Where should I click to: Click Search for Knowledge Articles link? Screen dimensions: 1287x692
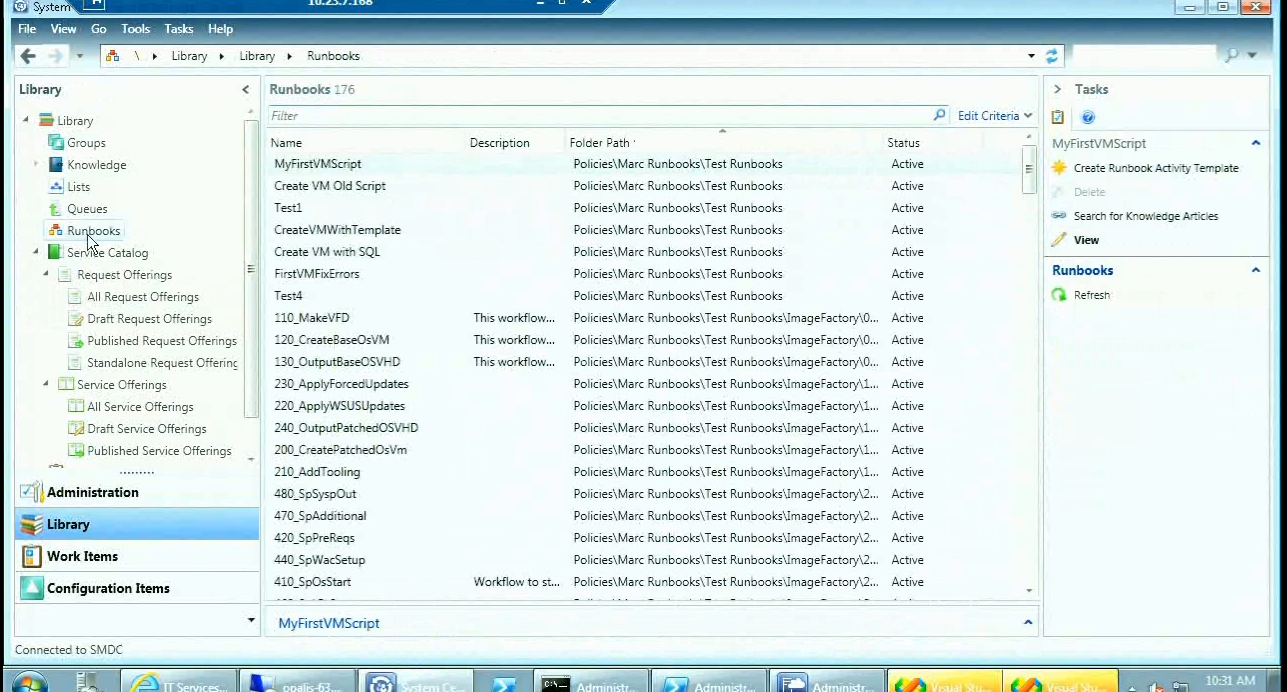tap(1146, 216)
